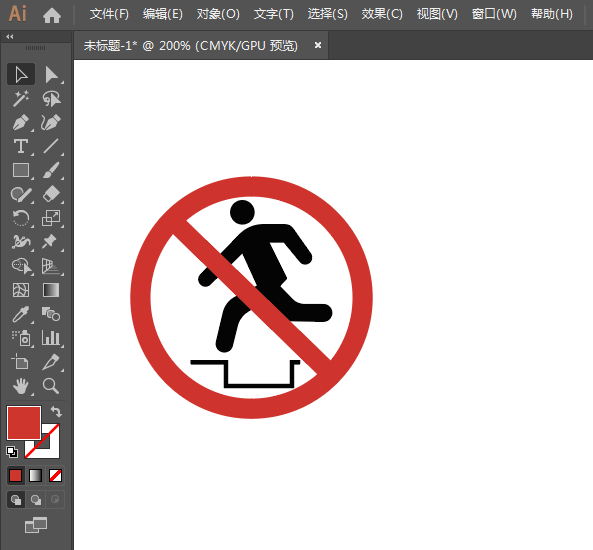Click the red fill color swatch

tap(23, 423)
